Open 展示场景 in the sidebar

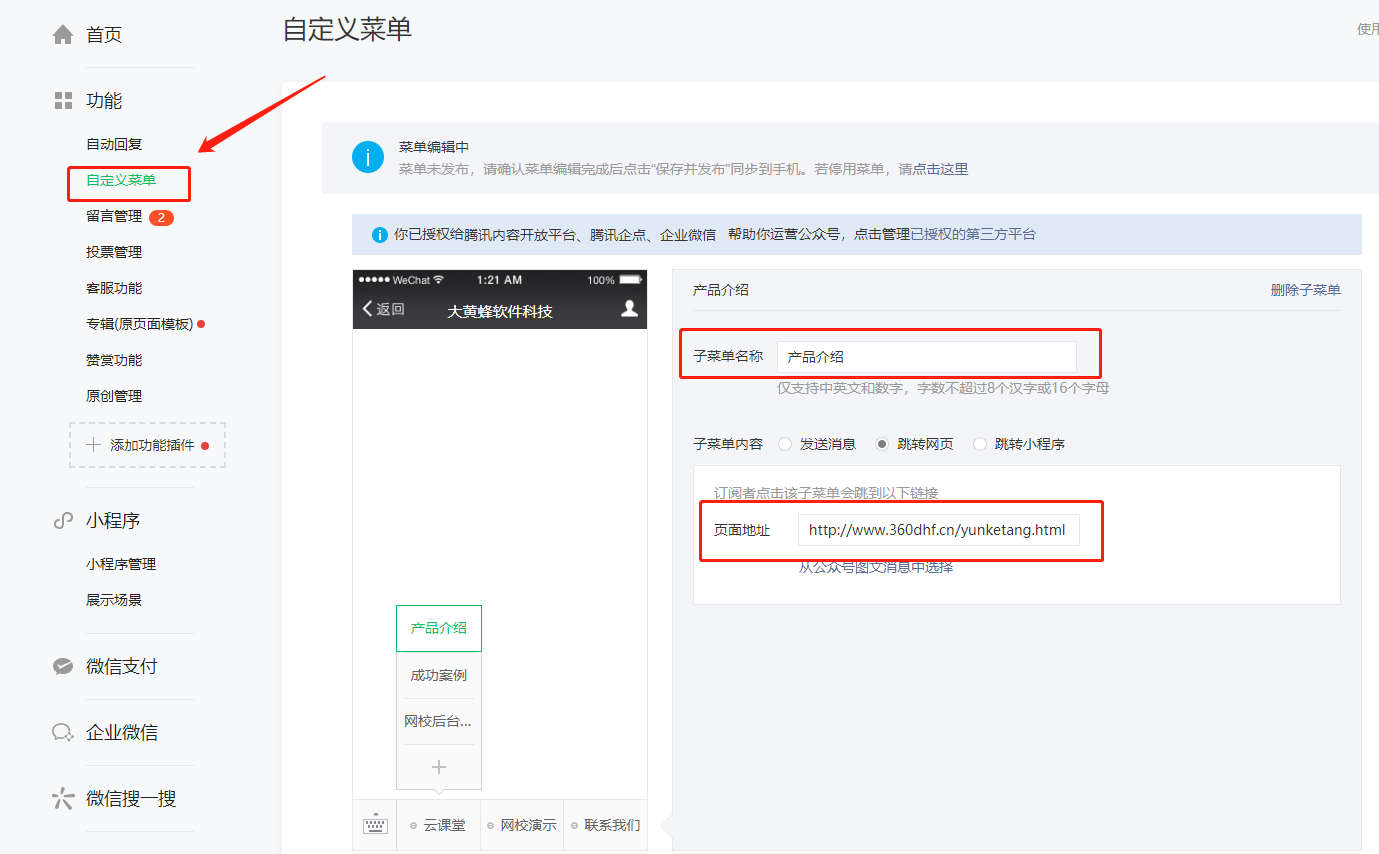tap(114, 600)
